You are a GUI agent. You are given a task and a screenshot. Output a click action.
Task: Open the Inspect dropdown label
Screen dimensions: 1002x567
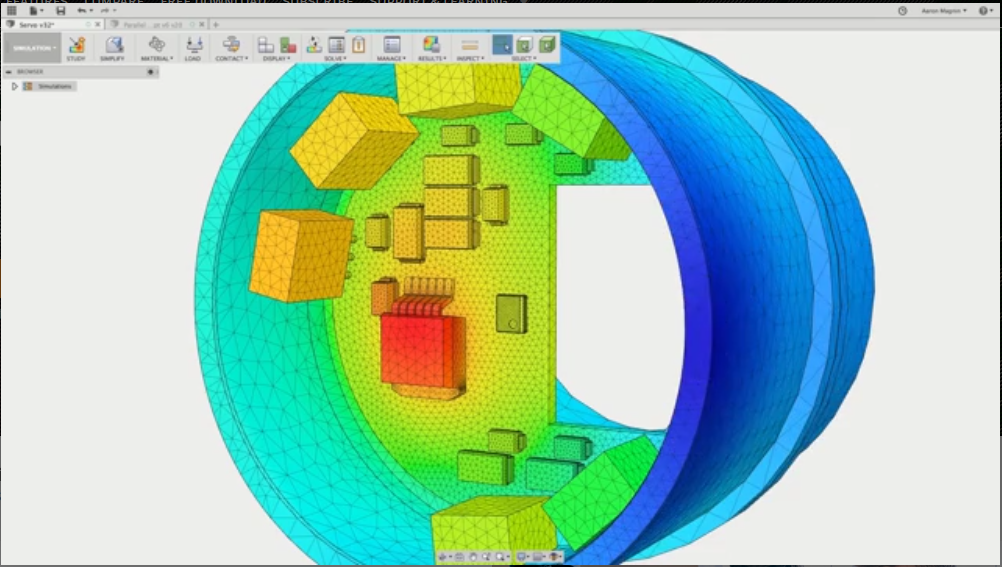[x=470, y=58]
